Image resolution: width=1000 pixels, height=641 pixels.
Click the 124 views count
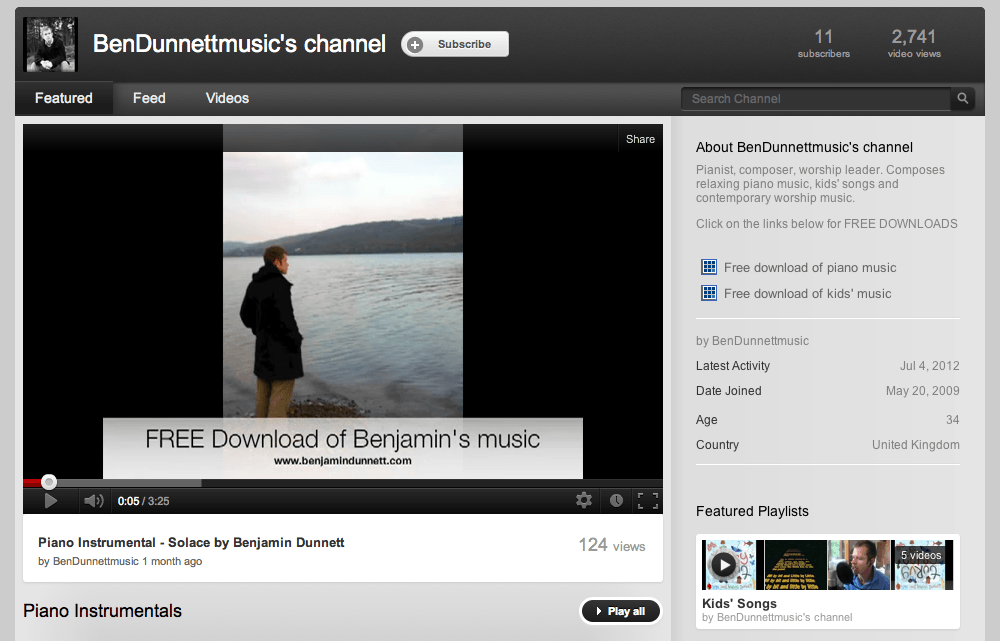tap(612, 545)
